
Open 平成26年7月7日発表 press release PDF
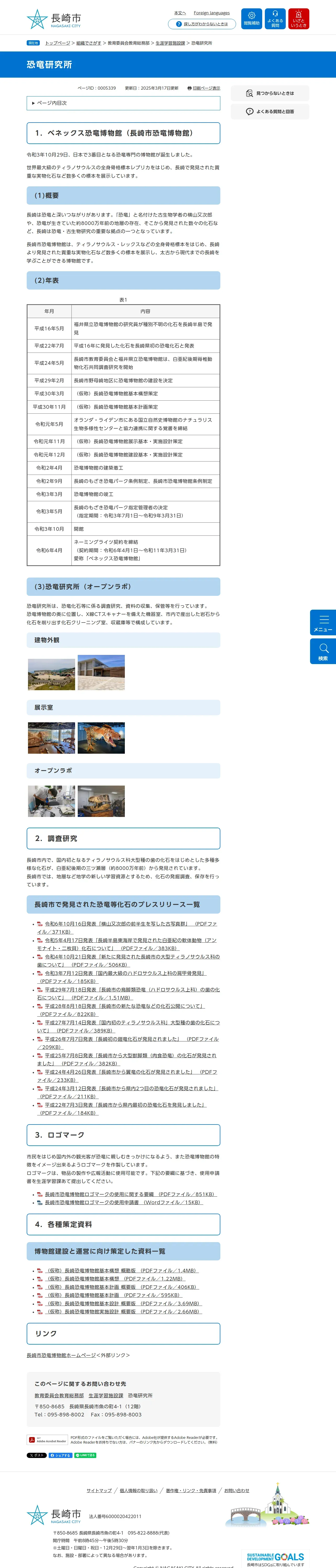[x=127, y=1043]
